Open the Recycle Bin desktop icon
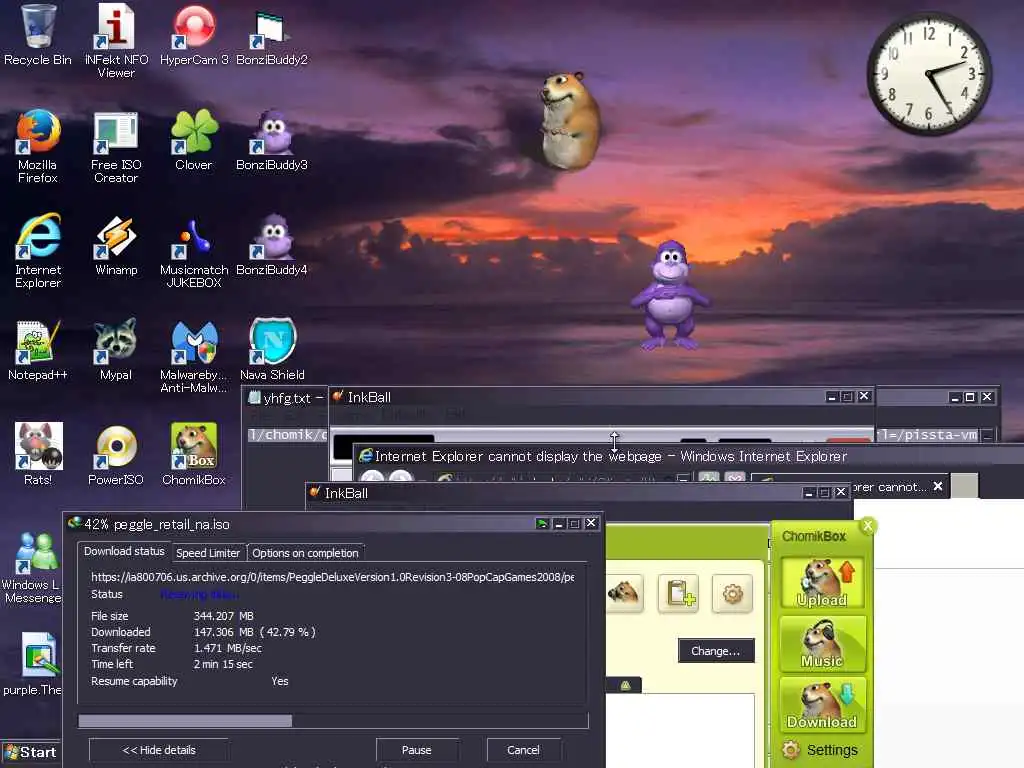The width and height of the screenshot is (1024, 768). point(38,35)
